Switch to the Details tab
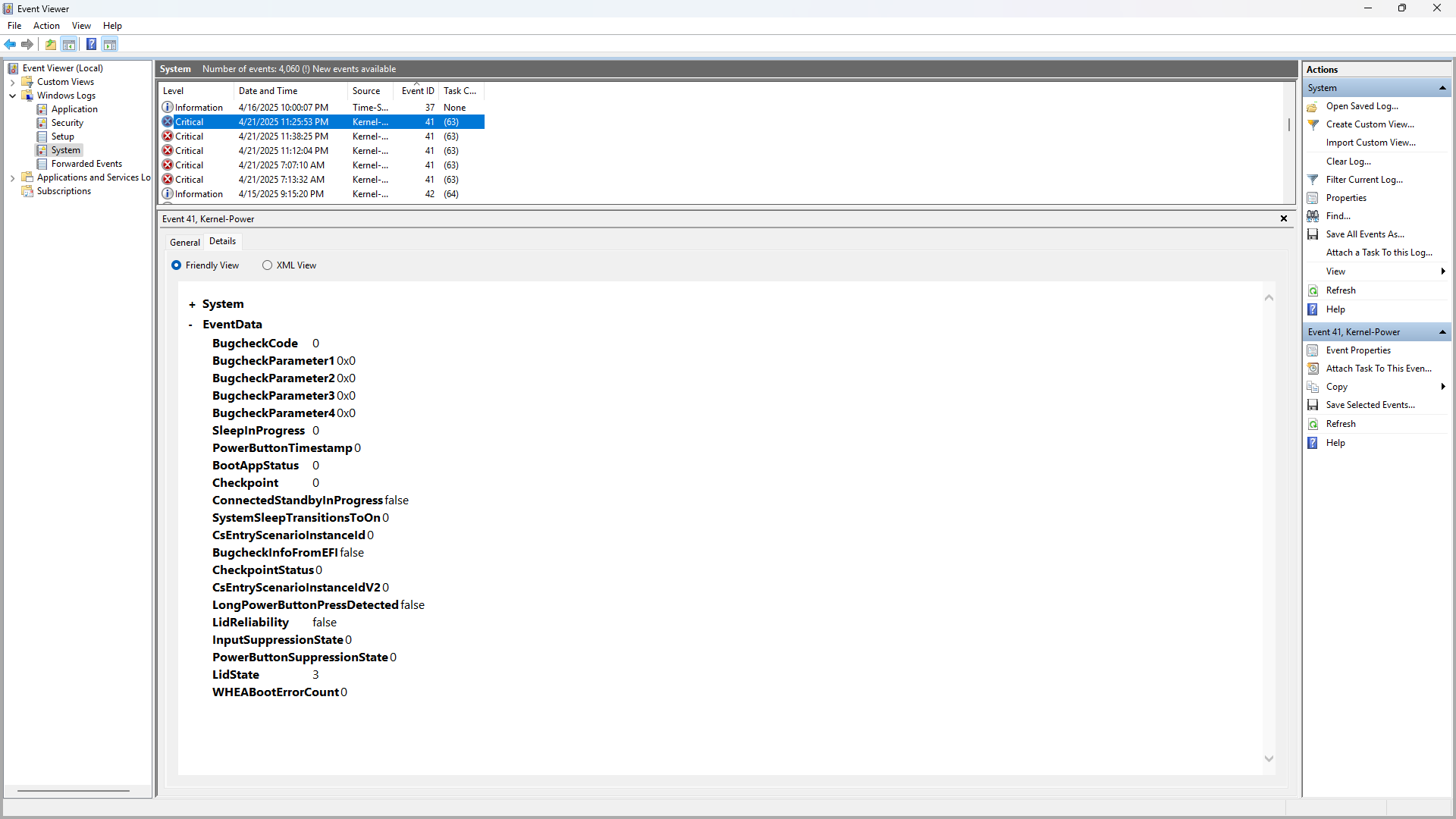 click(x=222, y=241)
